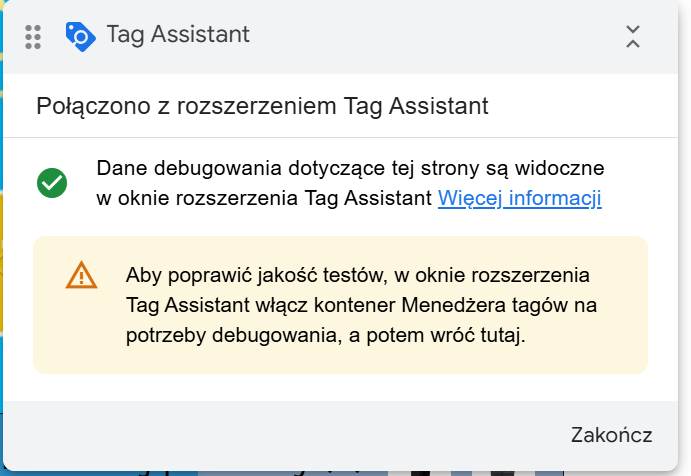
Task: Collapse the Tag Assistant panel
Action: coord(632,36)
